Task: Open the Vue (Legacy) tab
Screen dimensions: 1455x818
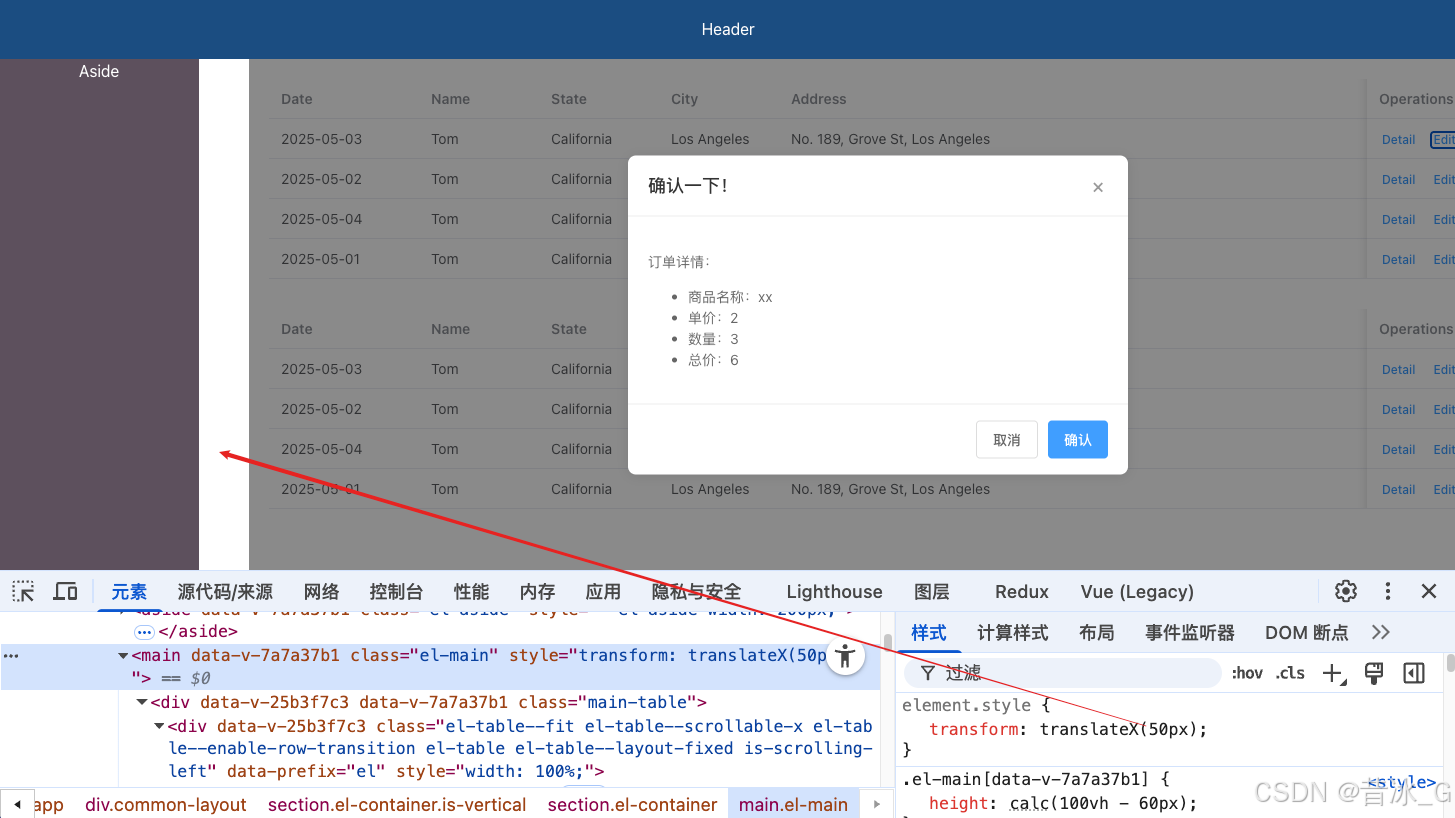Action: coord(1137,592)
